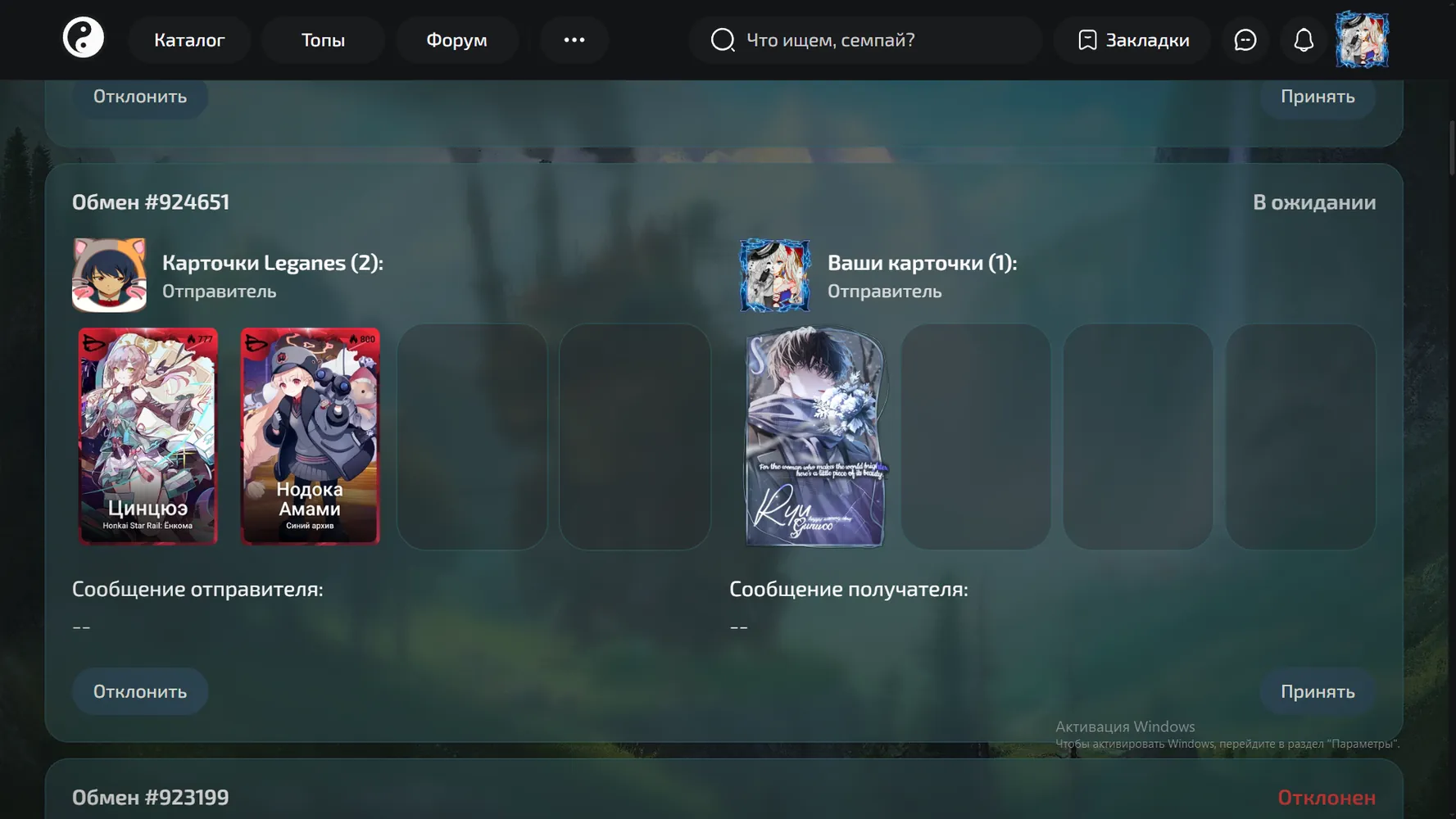Open the profile avatar in the header
Image resolution: width=1456 pixels, height=819 pixels.
pos(1362,39)
